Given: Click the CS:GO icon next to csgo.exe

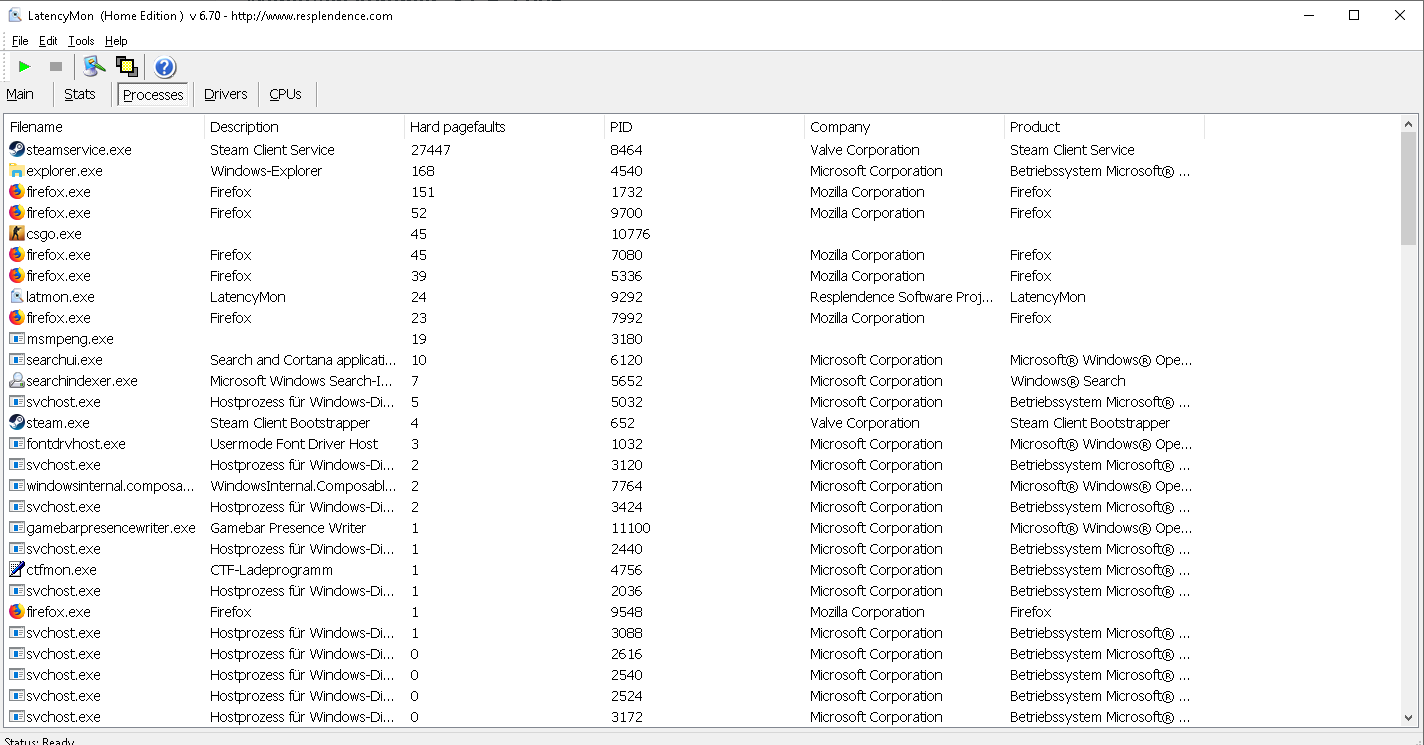Looking at the screenshot, I should 15,233.
